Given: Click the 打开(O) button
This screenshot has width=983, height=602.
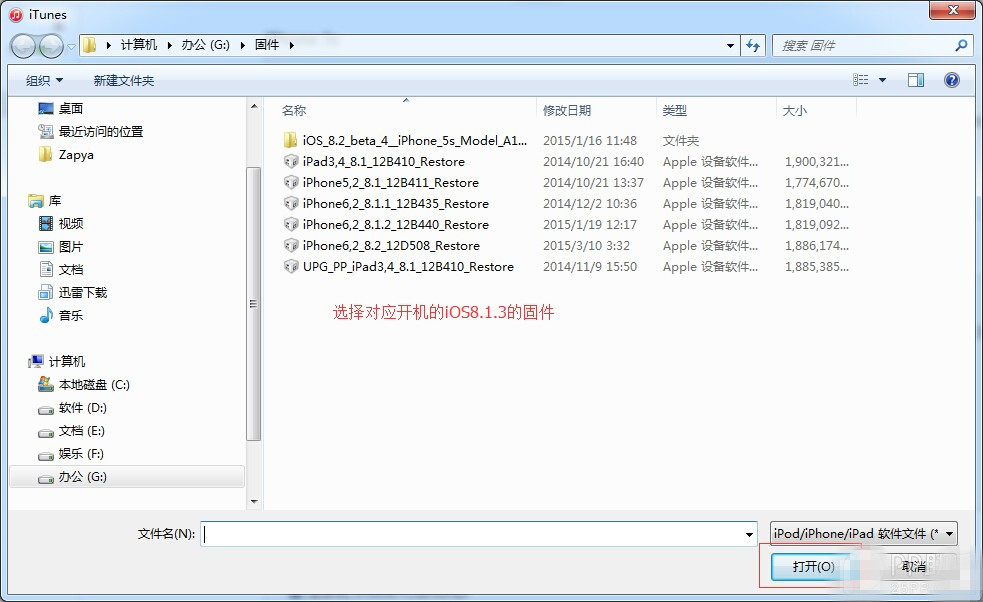Looking at the screenshot, I should pos(812,566).
